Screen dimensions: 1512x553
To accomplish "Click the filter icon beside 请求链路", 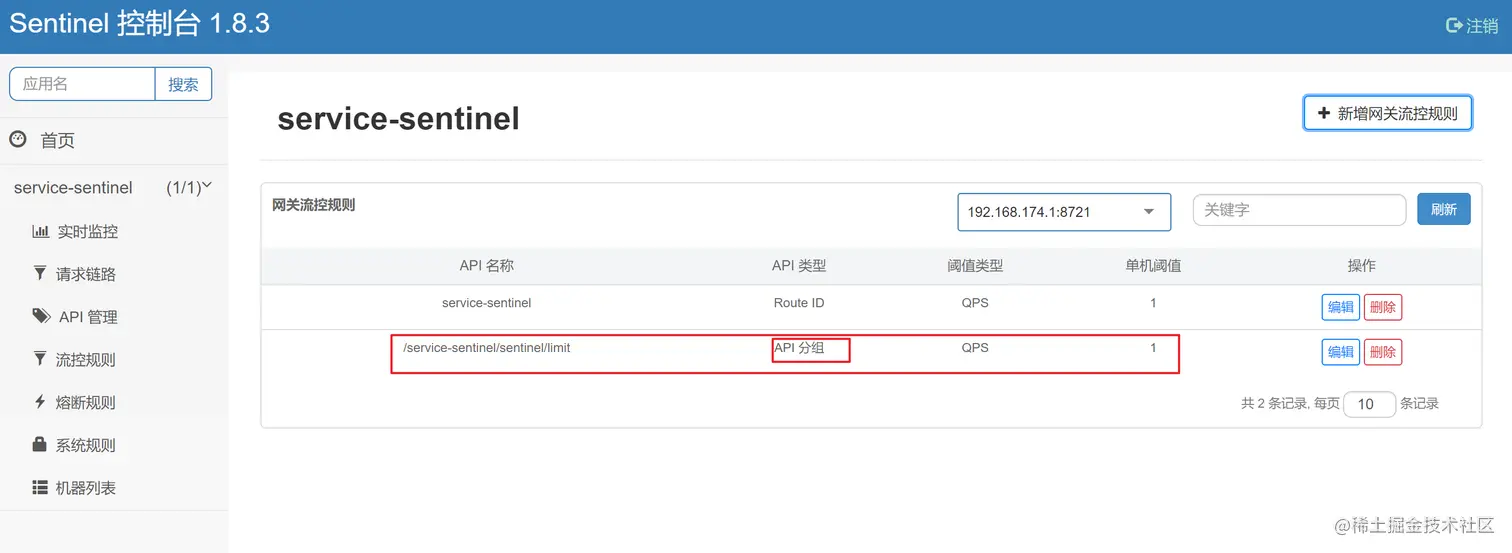I will pos(40,273).
